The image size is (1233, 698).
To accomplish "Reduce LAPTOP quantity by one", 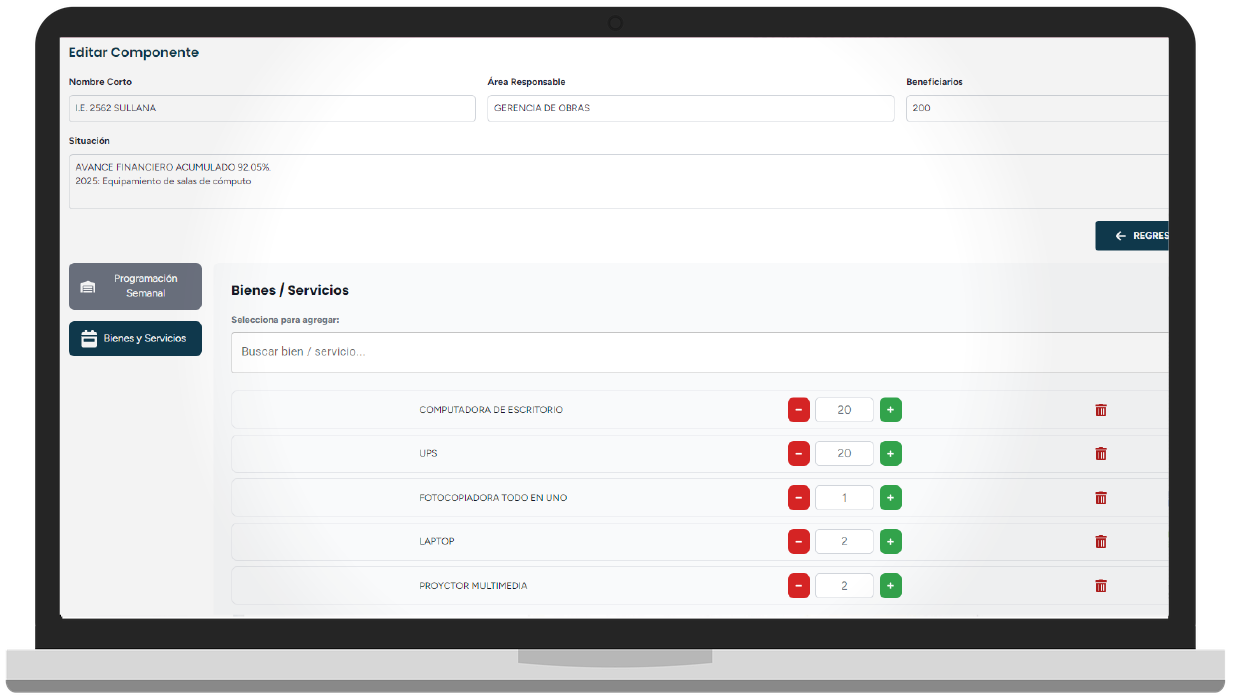I will (x=798, y=542).
